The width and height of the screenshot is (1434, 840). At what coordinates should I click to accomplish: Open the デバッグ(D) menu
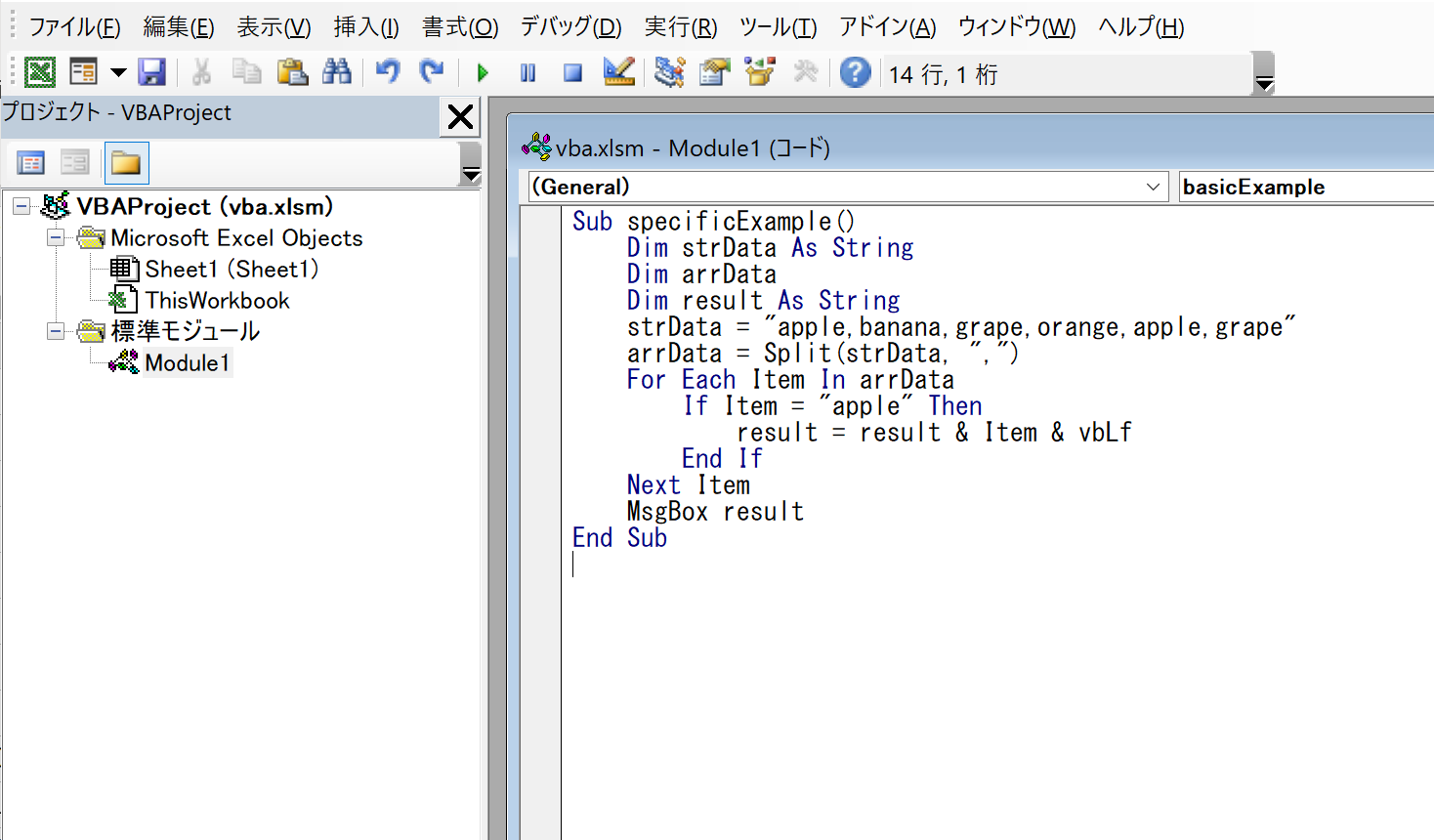tap(570, 26)
